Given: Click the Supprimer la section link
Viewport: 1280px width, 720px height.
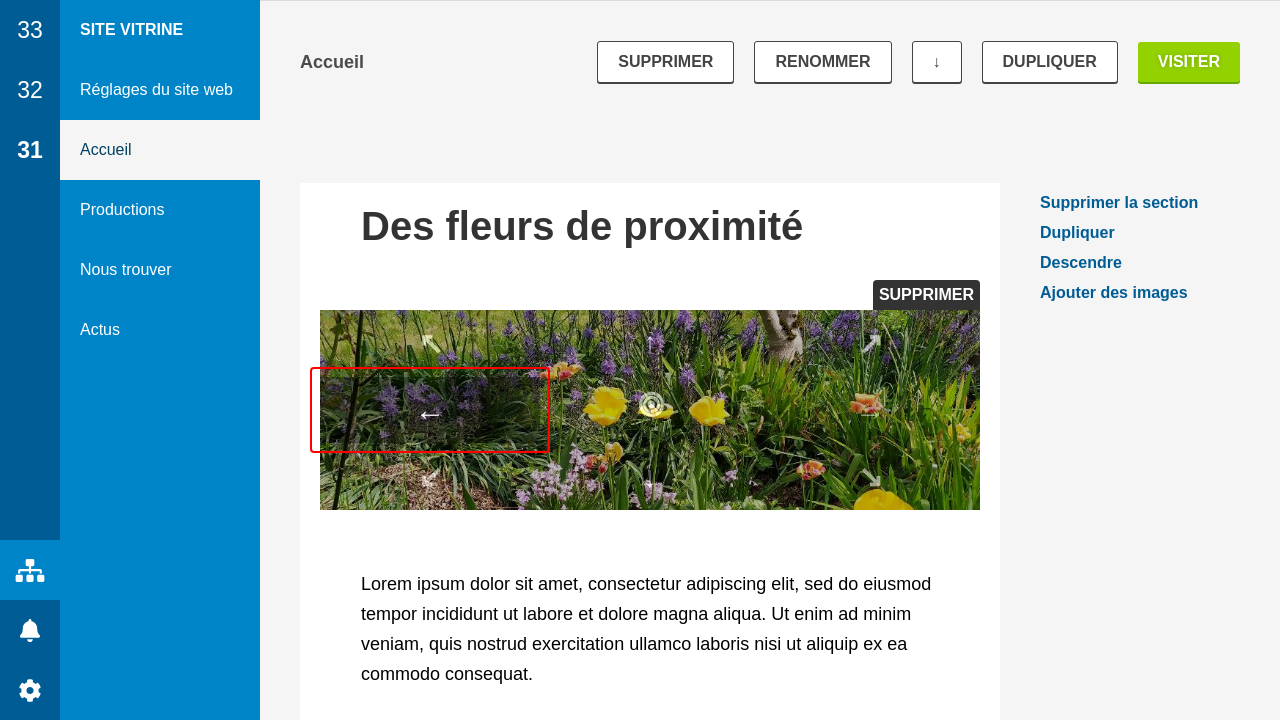Looking at the screenshot, I should (1118, 203).
